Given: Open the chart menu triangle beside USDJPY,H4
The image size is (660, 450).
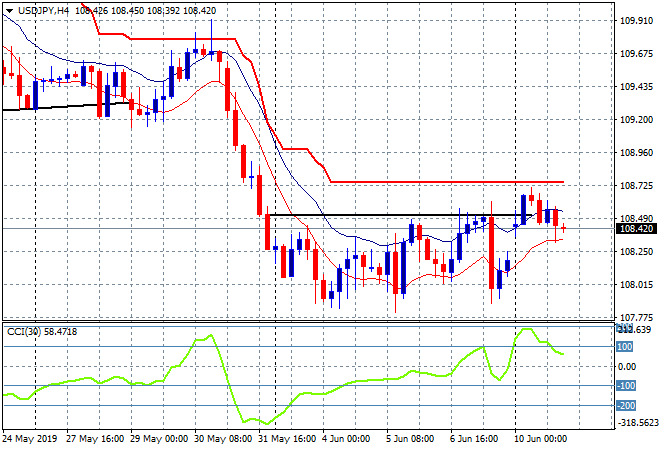Looking at the screenshot, I should pos(9,11).
